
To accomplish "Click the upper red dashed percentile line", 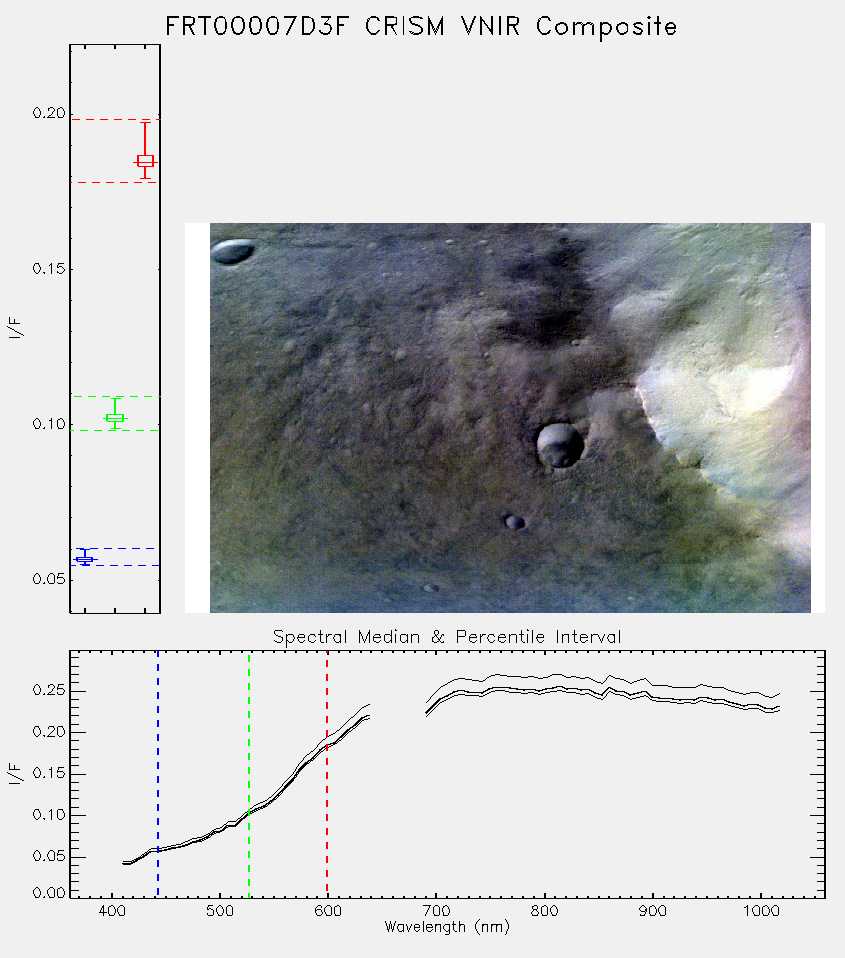I will [115, 120].
